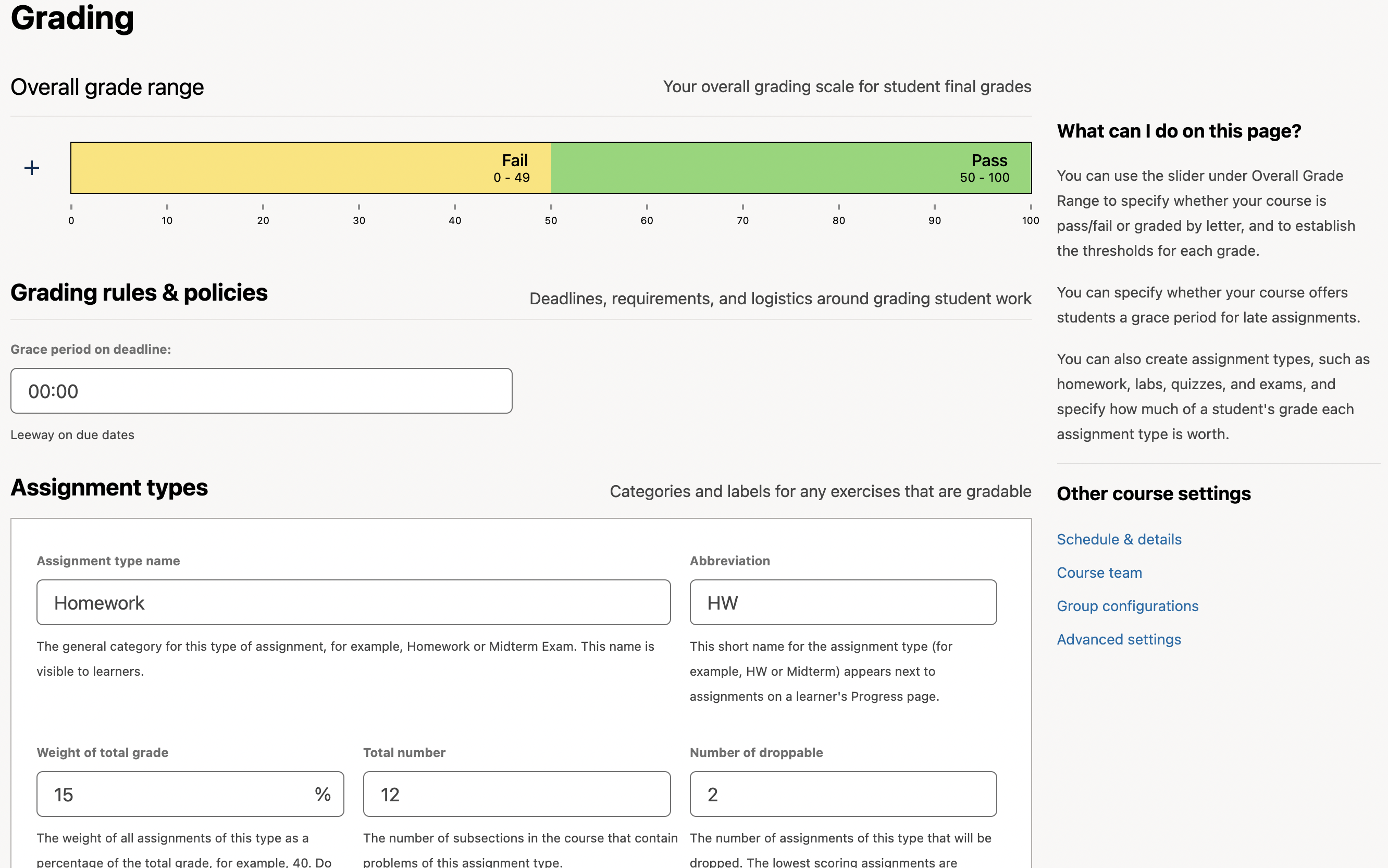This screenshot has width=1388, height=868.
Task: Click the percent symbol in weight field
Action: click(323, 794)
